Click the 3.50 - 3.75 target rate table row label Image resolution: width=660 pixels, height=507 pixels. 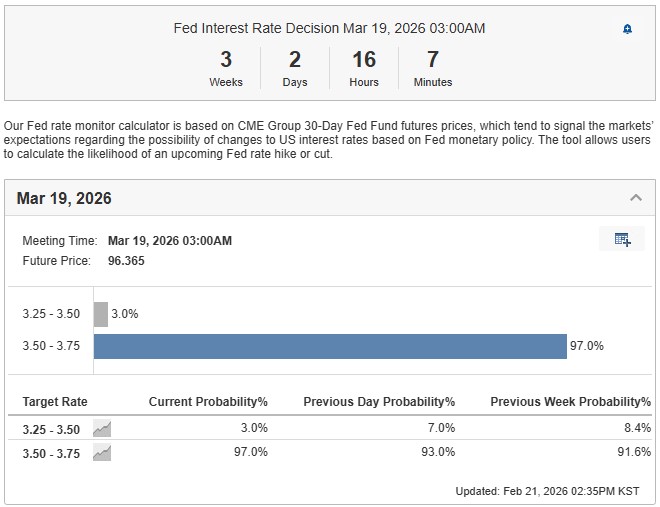54,452
